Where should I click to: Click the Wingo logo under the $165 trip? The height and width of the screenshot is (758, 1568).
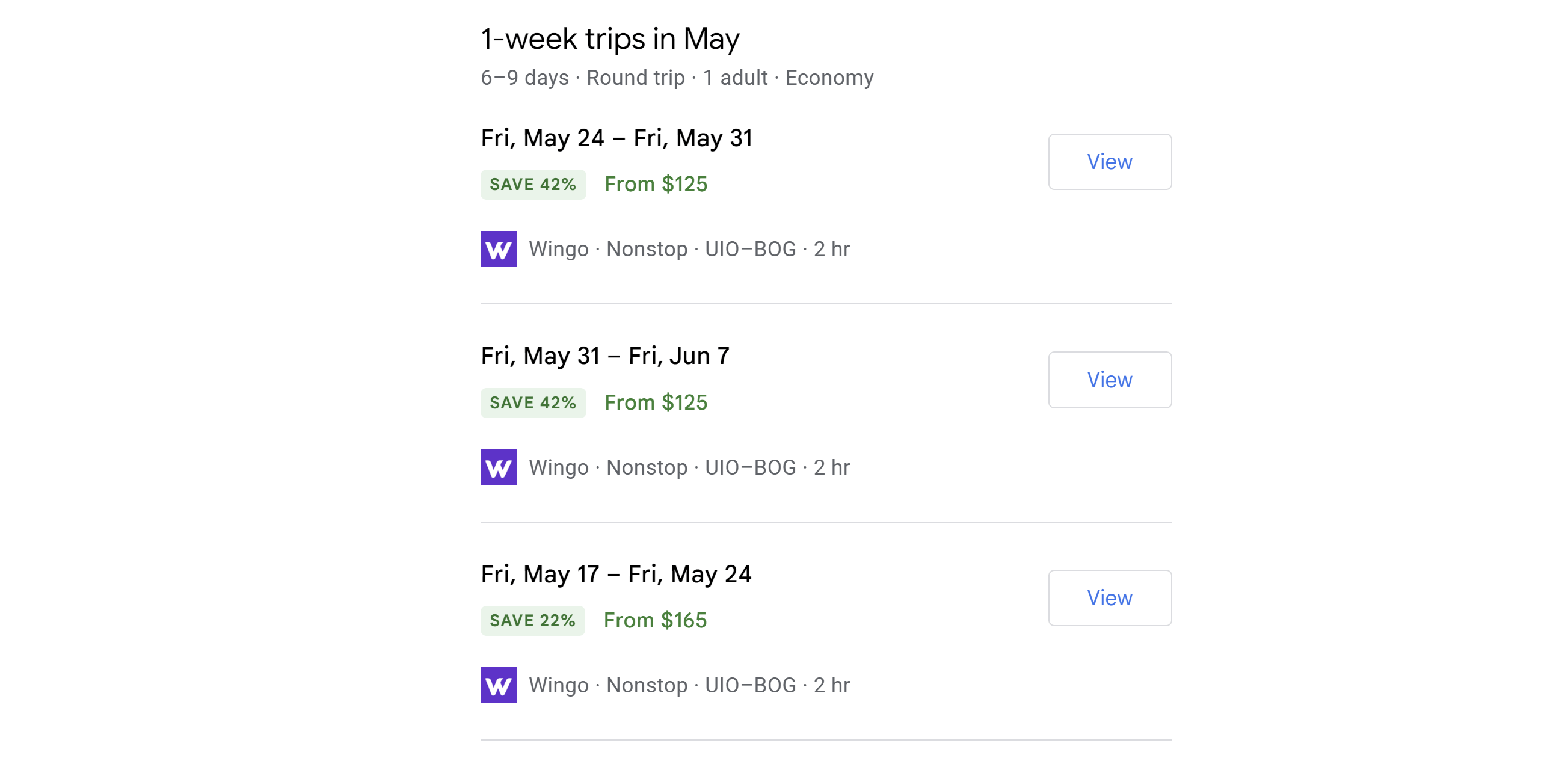[x=498, y=686]
